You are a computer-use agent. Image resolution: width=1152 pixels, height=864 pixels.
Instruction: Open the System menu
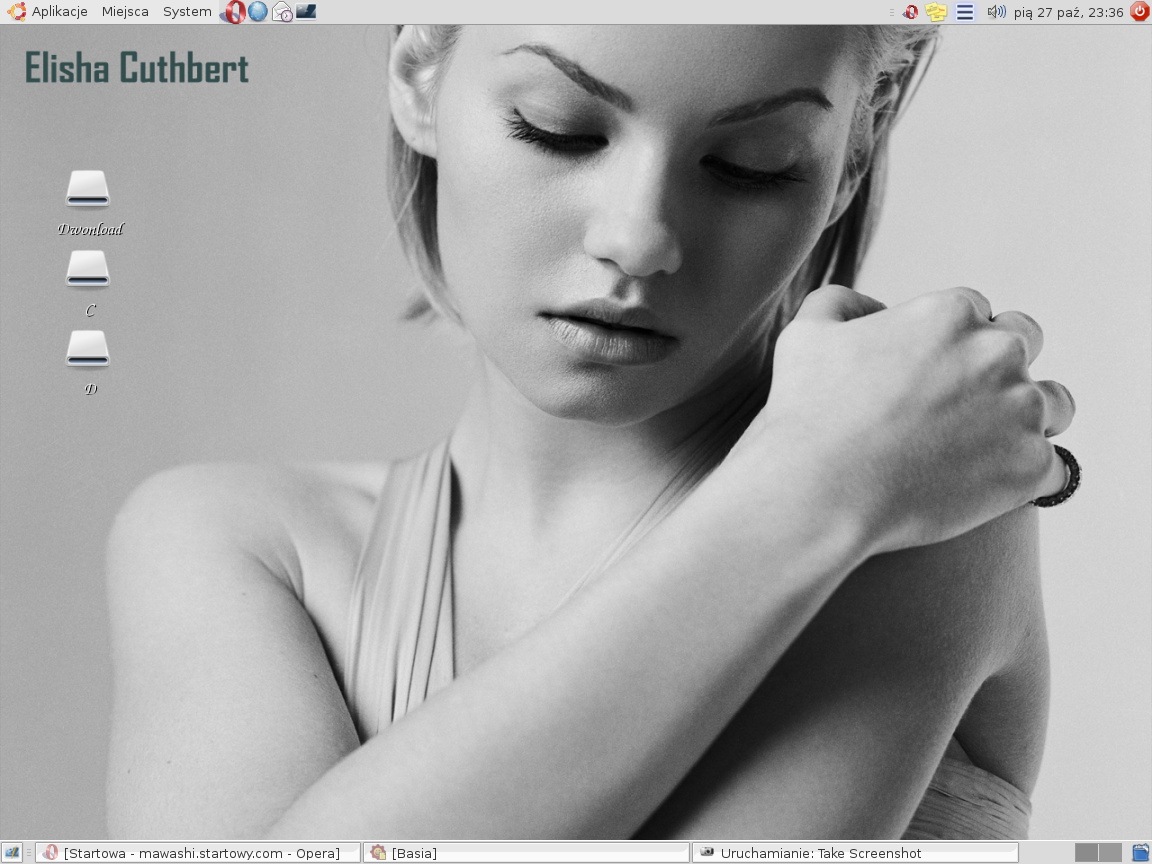(x=187, y=12)
